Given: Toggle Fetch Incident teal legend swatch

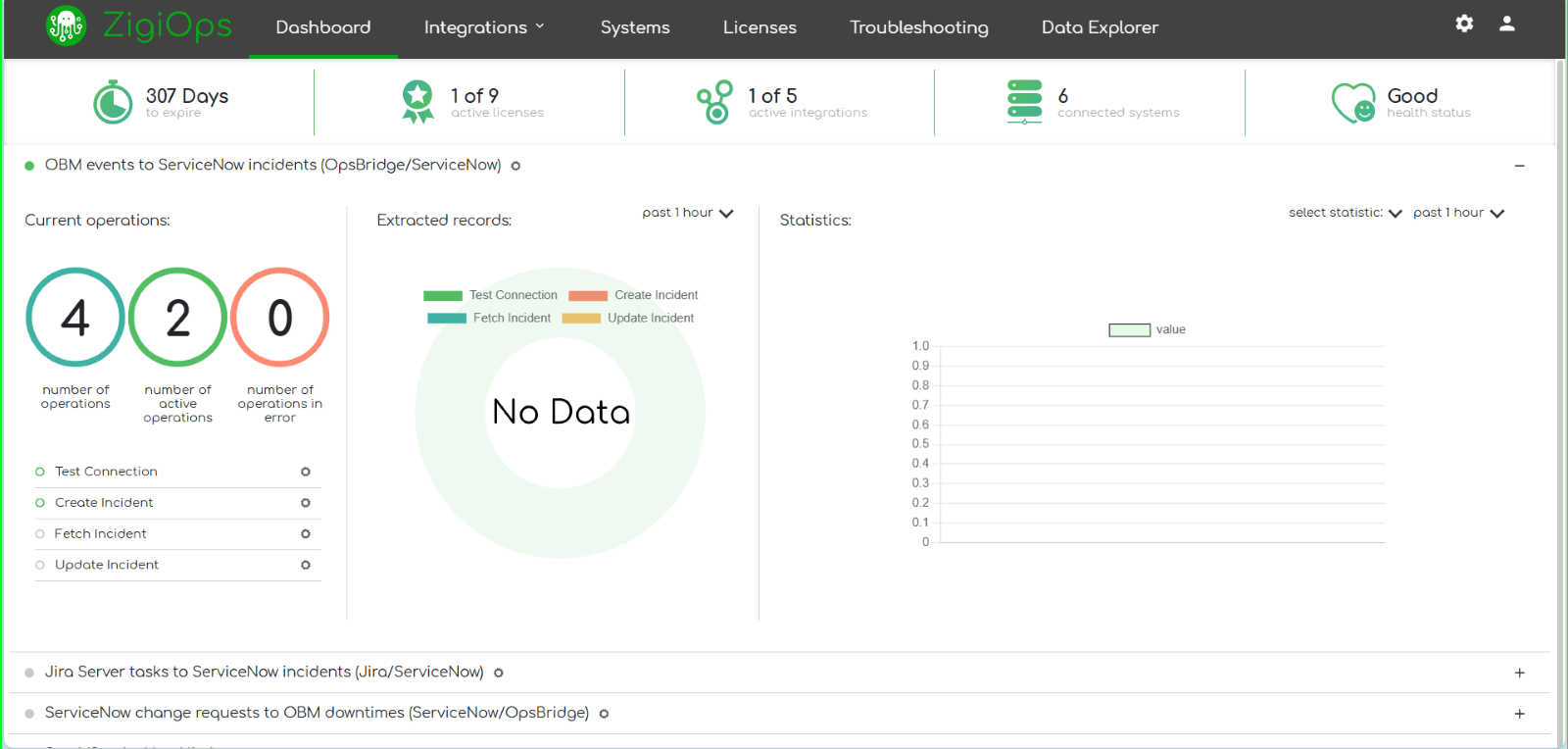Looking at the screenshot, I should [447, 318].
